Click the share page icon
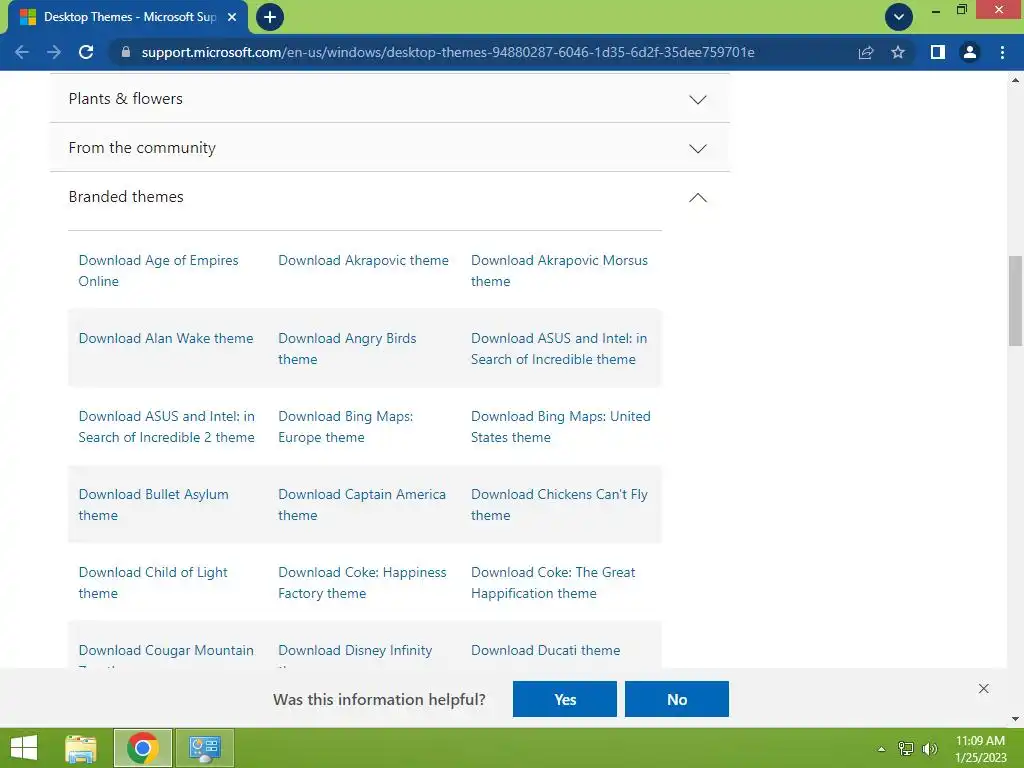This screenshot has width=1024, height=768. 866,52
